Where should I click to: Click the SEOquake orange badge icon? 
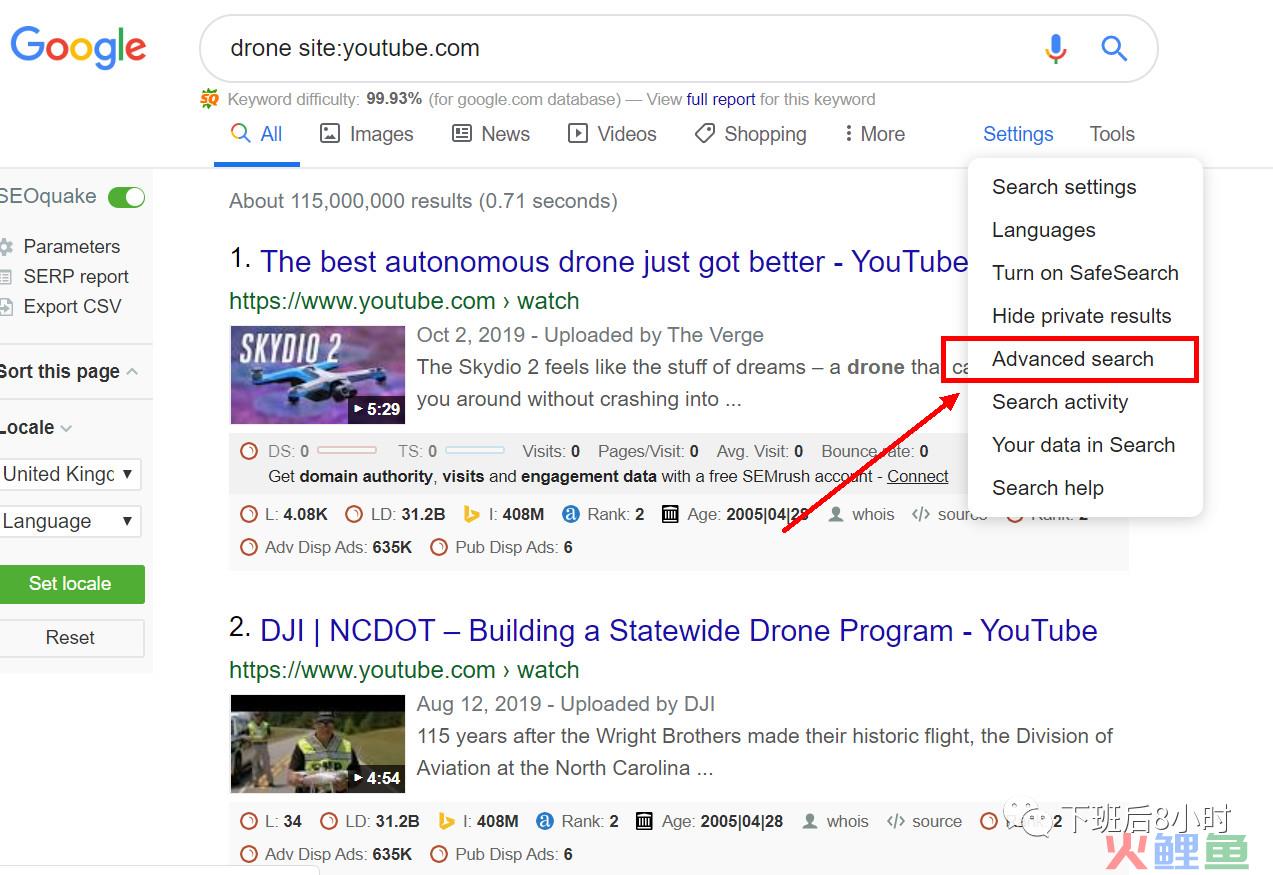pyautogui.click(x=209, y=99)
